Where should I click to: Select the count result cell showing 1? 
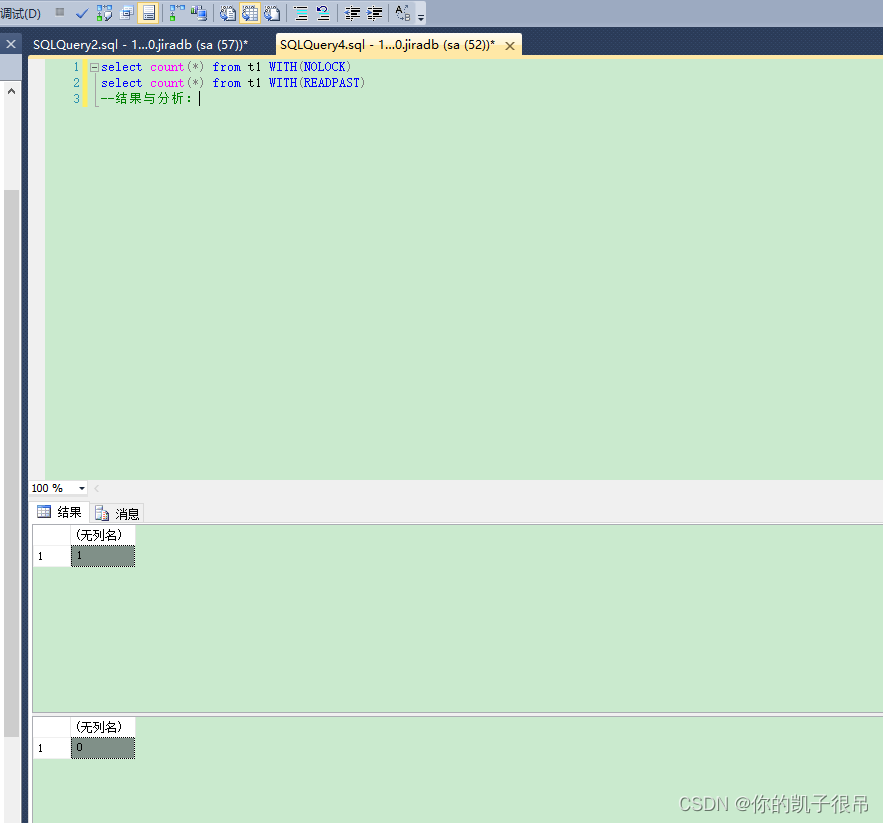coord(102,555)
